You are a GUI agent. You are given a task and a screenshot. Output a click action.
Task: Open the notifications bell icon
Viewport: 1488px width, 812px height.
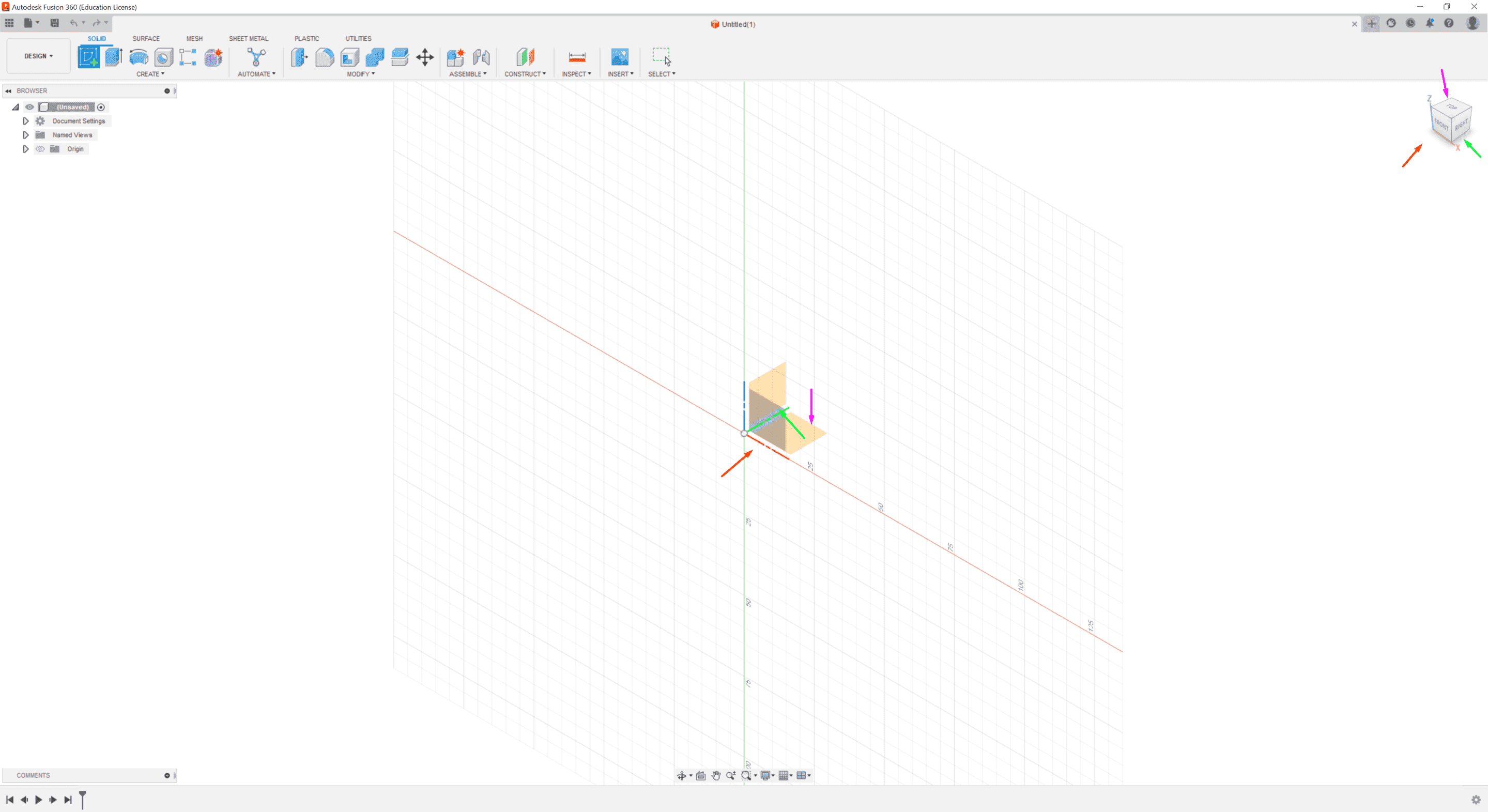(x=1430, y=23)
